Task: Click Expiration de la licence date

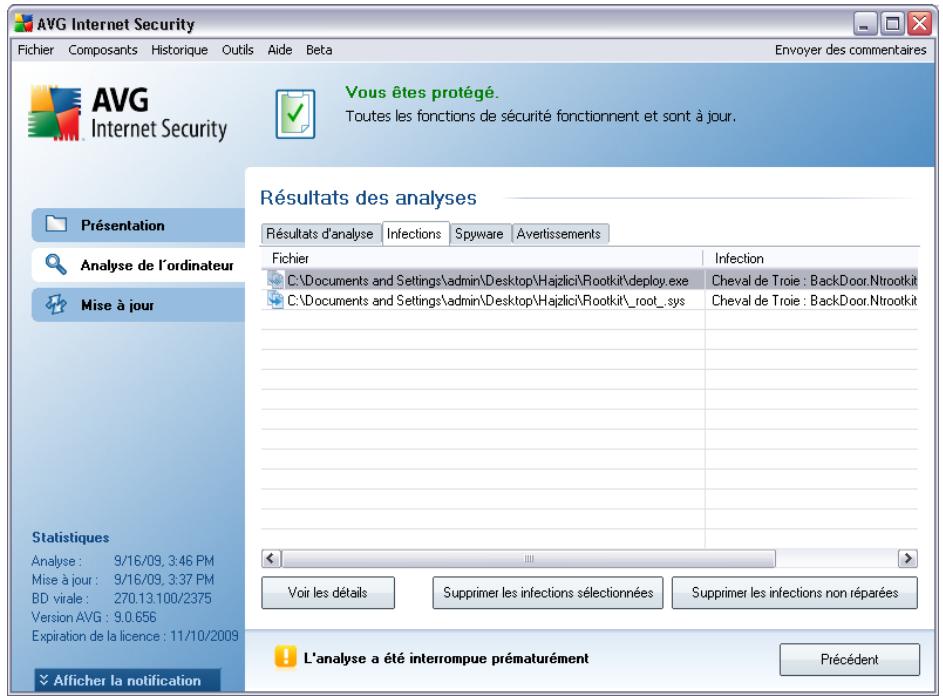Action: click(x=204, y=635)
